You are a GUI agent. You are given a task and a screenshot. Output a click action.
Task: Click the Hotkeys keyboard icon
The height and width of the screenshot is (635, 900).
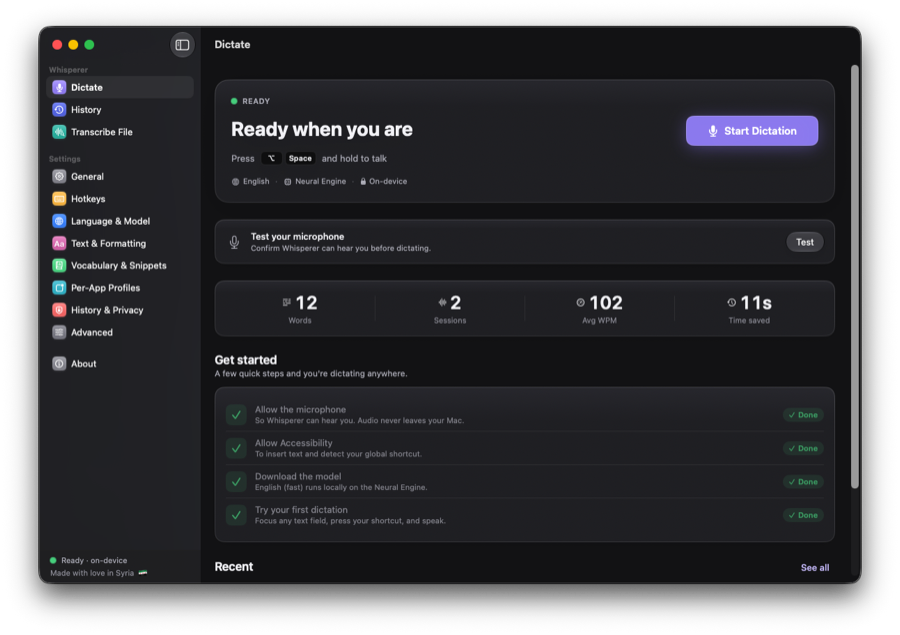[59, 199]
